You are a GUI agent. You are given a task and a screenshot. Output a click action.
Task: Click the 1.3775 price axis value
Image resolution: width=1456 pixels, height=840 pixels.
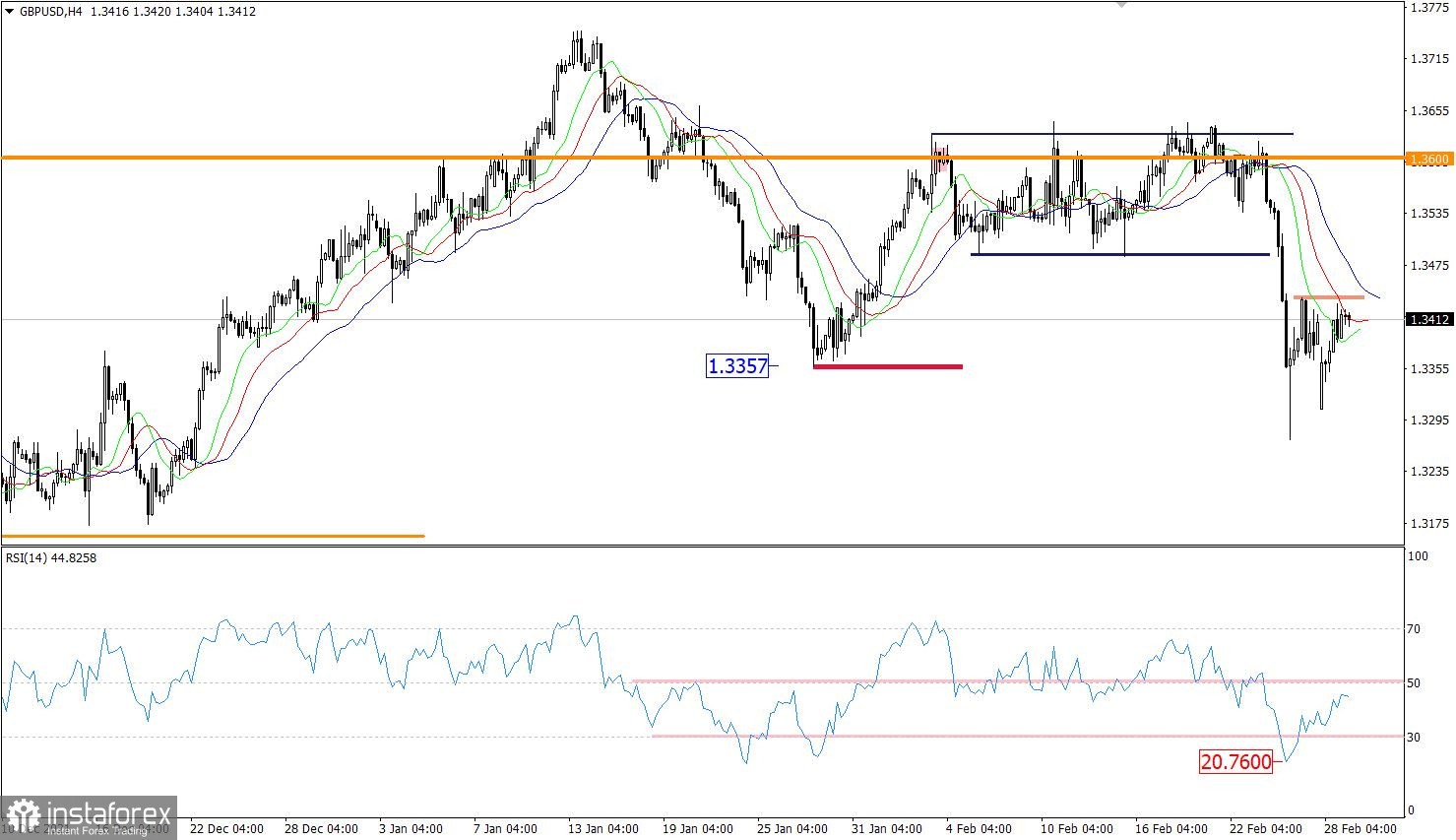(1429, 7)
